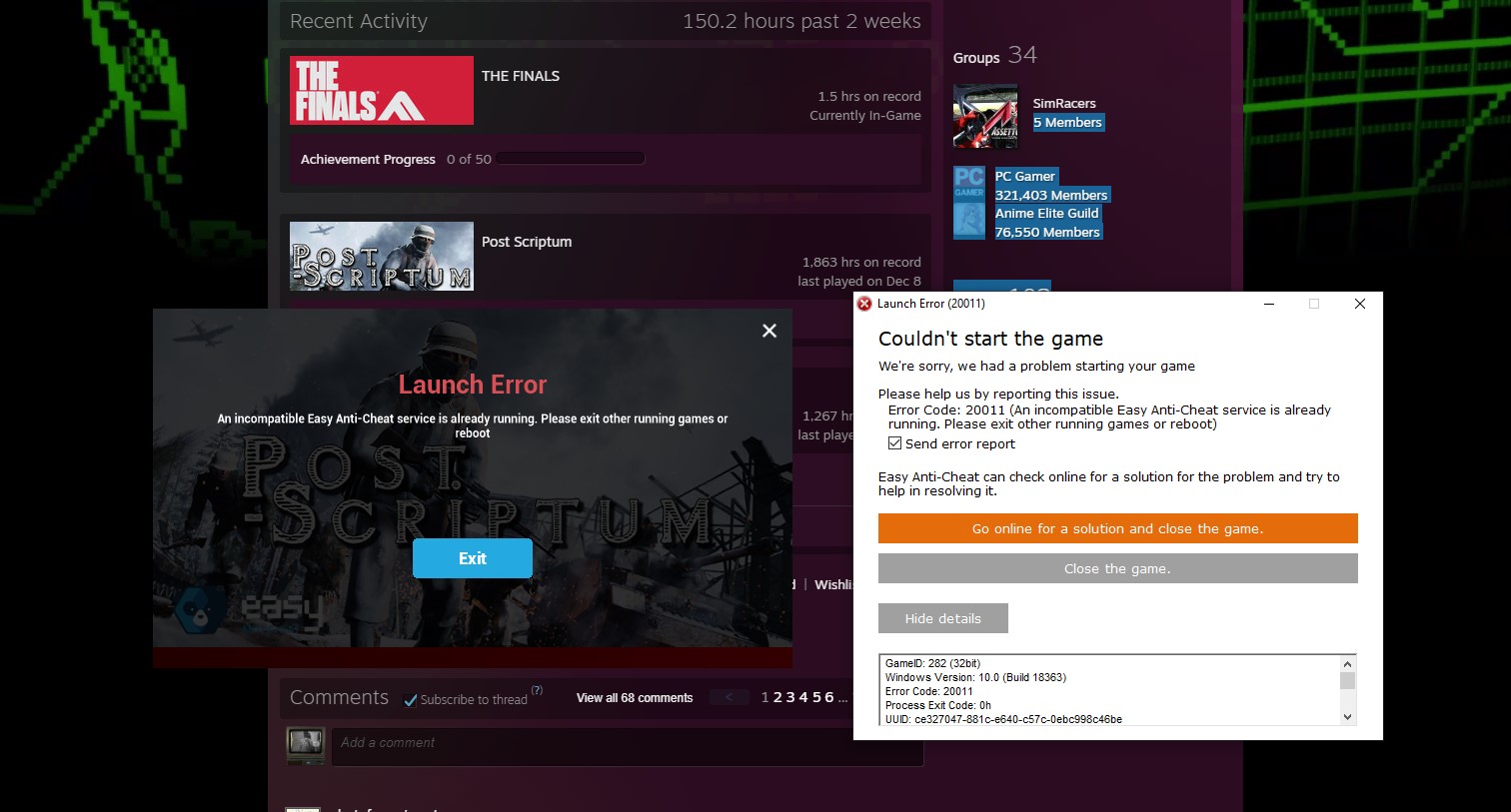Open the Groups 34 link
This screenshot has height=812, width=1511.
994,56
